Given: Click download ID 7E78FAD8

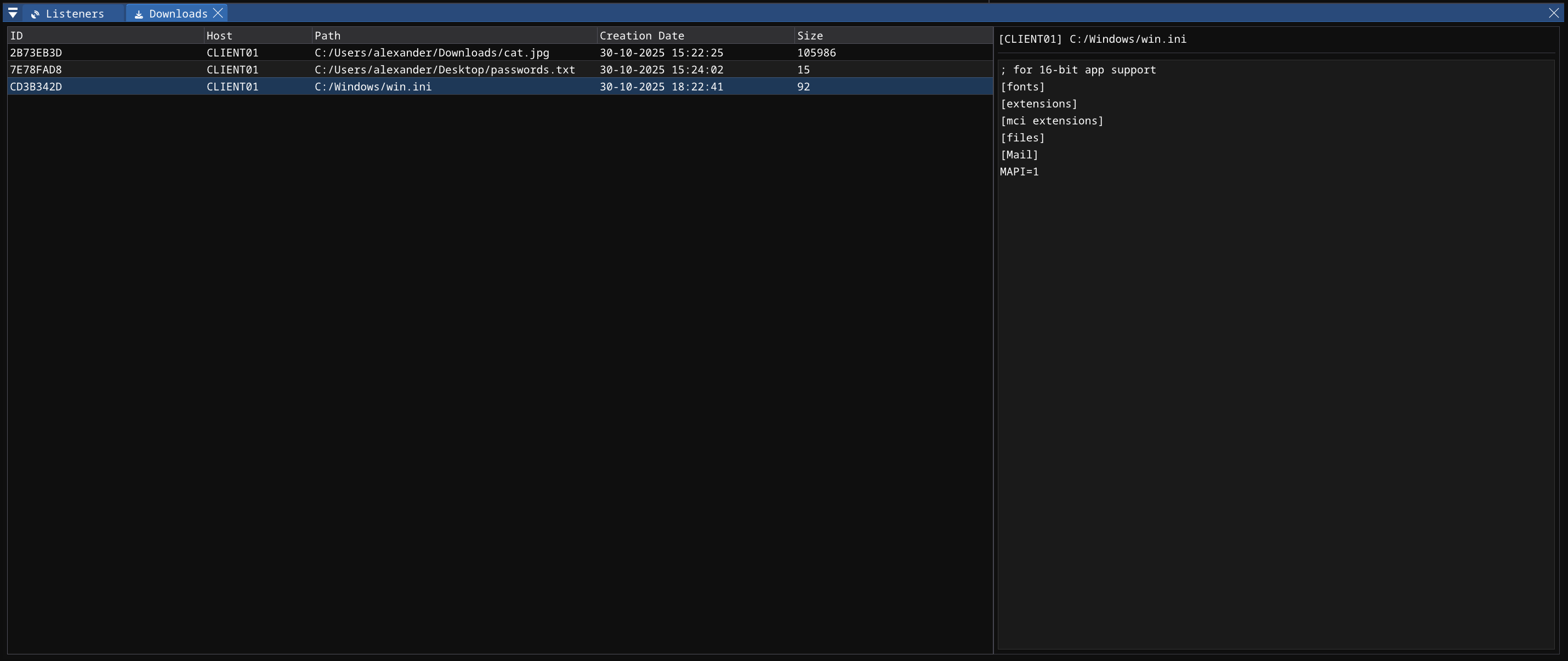Looking at the screenshot, I should click(x=36, y=70).
